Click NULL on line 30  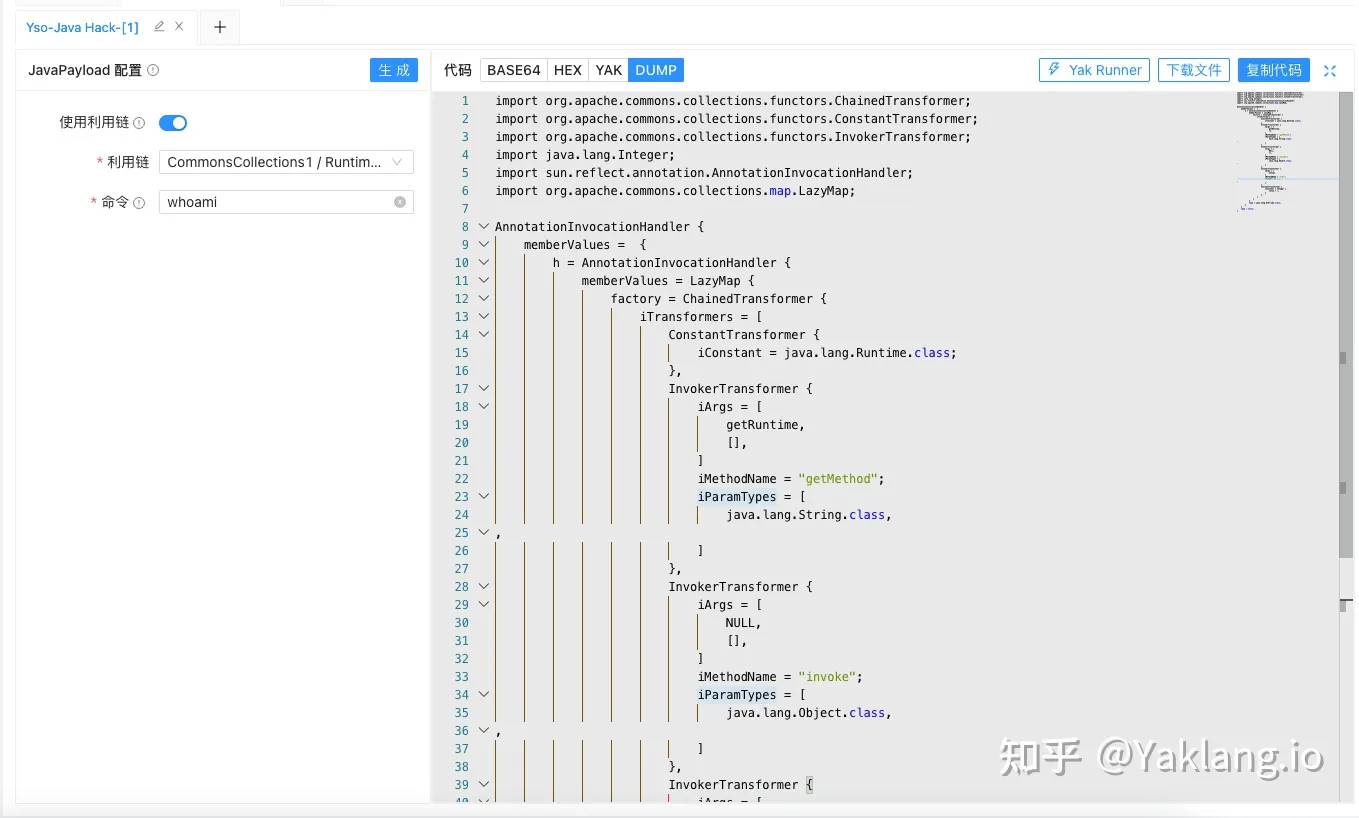(x=743, y=623)
